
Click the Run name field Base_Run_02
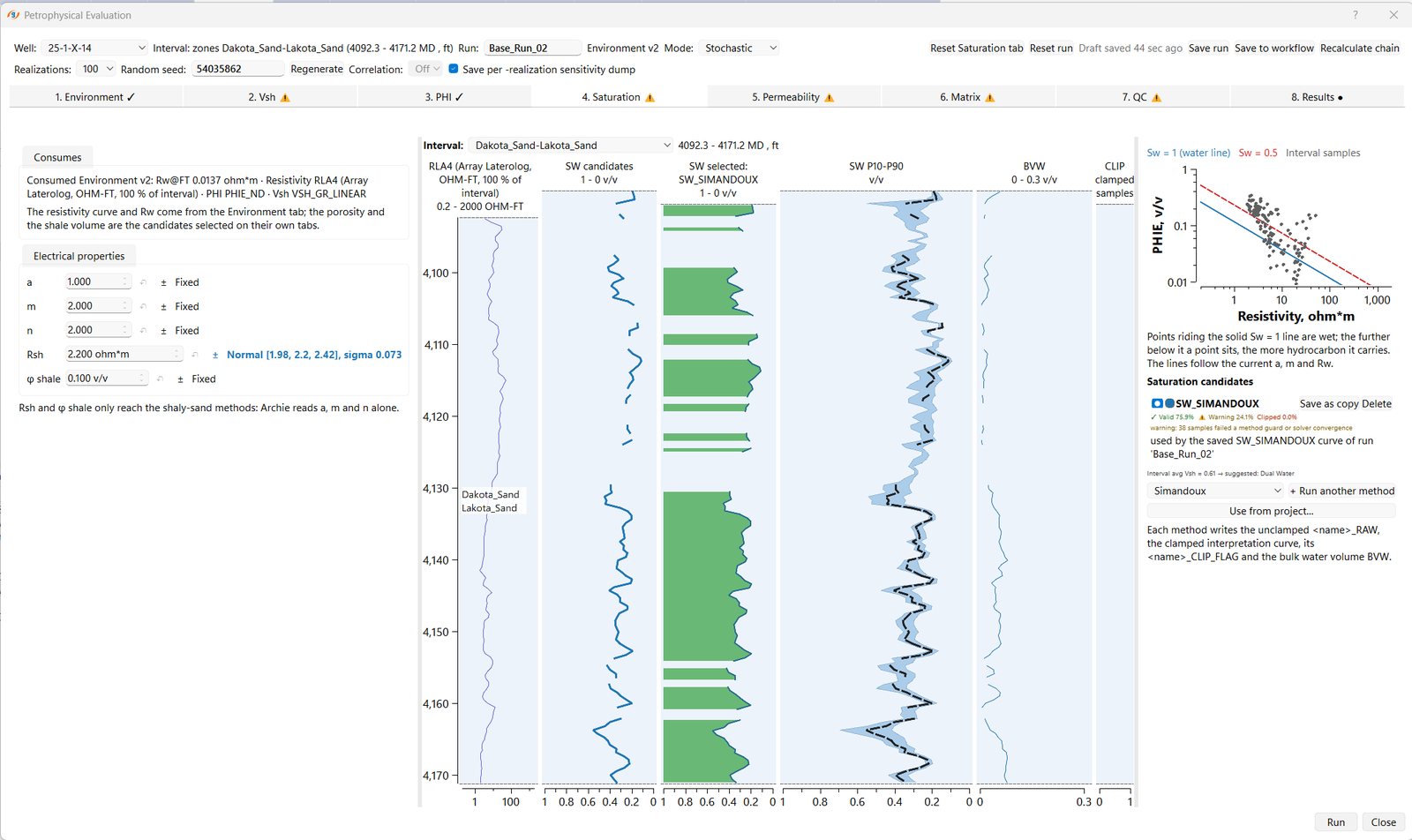click(x=533, y=48)
